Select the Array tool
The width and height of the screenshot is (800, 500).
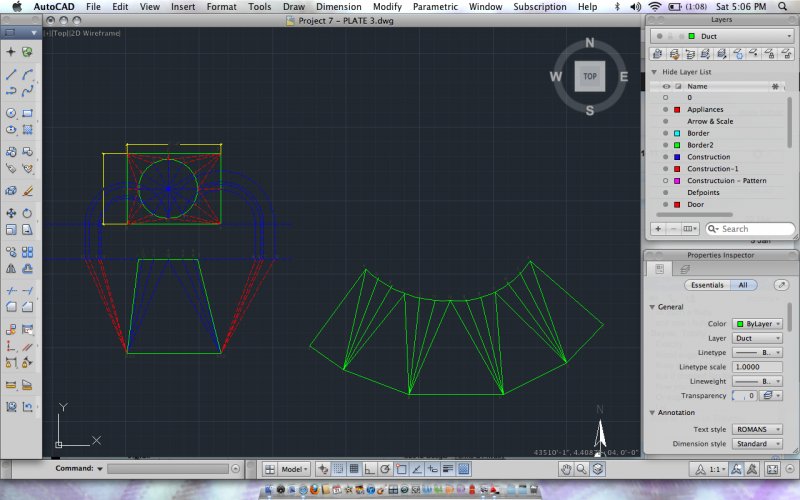28,252
